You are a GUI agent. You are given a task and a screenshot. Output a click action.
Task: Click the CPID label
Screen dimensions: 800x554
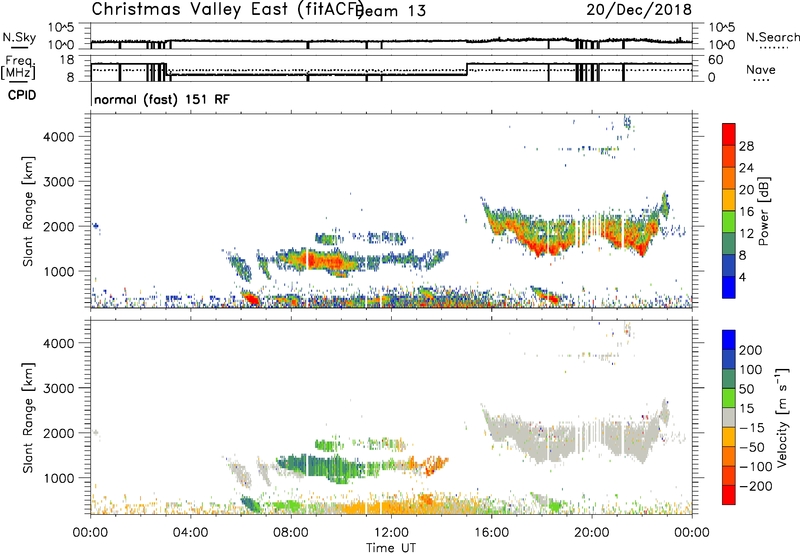pos(22,95)
